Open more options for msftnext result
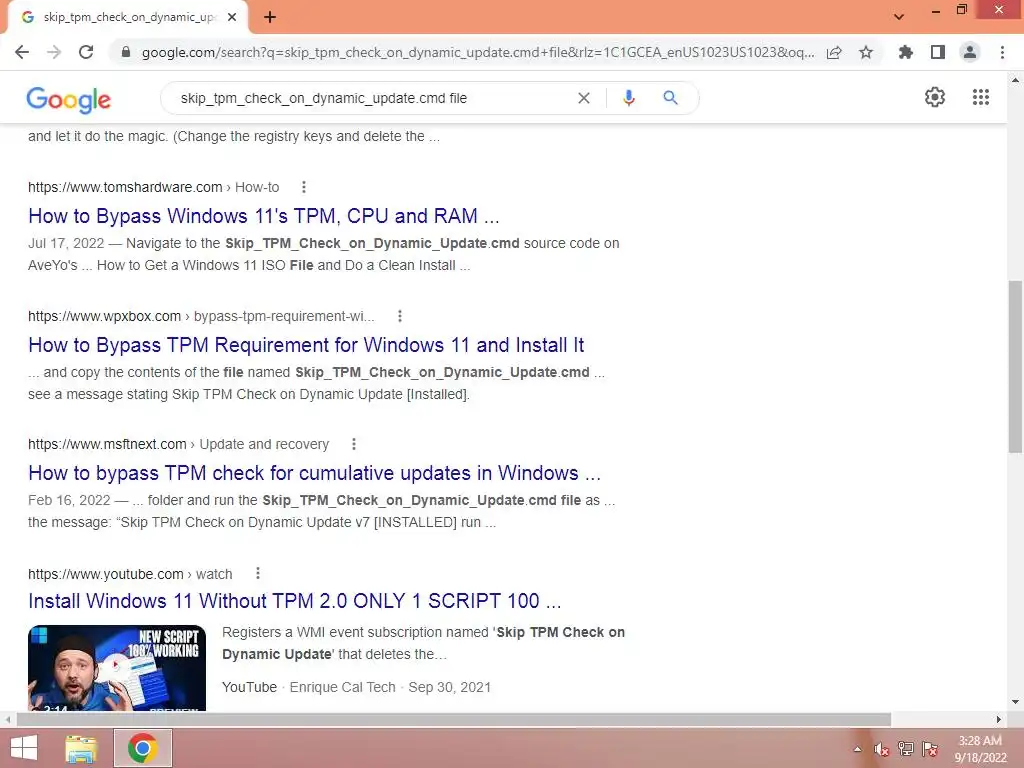This screenshot has width=1024, height=768. [354, 444]
